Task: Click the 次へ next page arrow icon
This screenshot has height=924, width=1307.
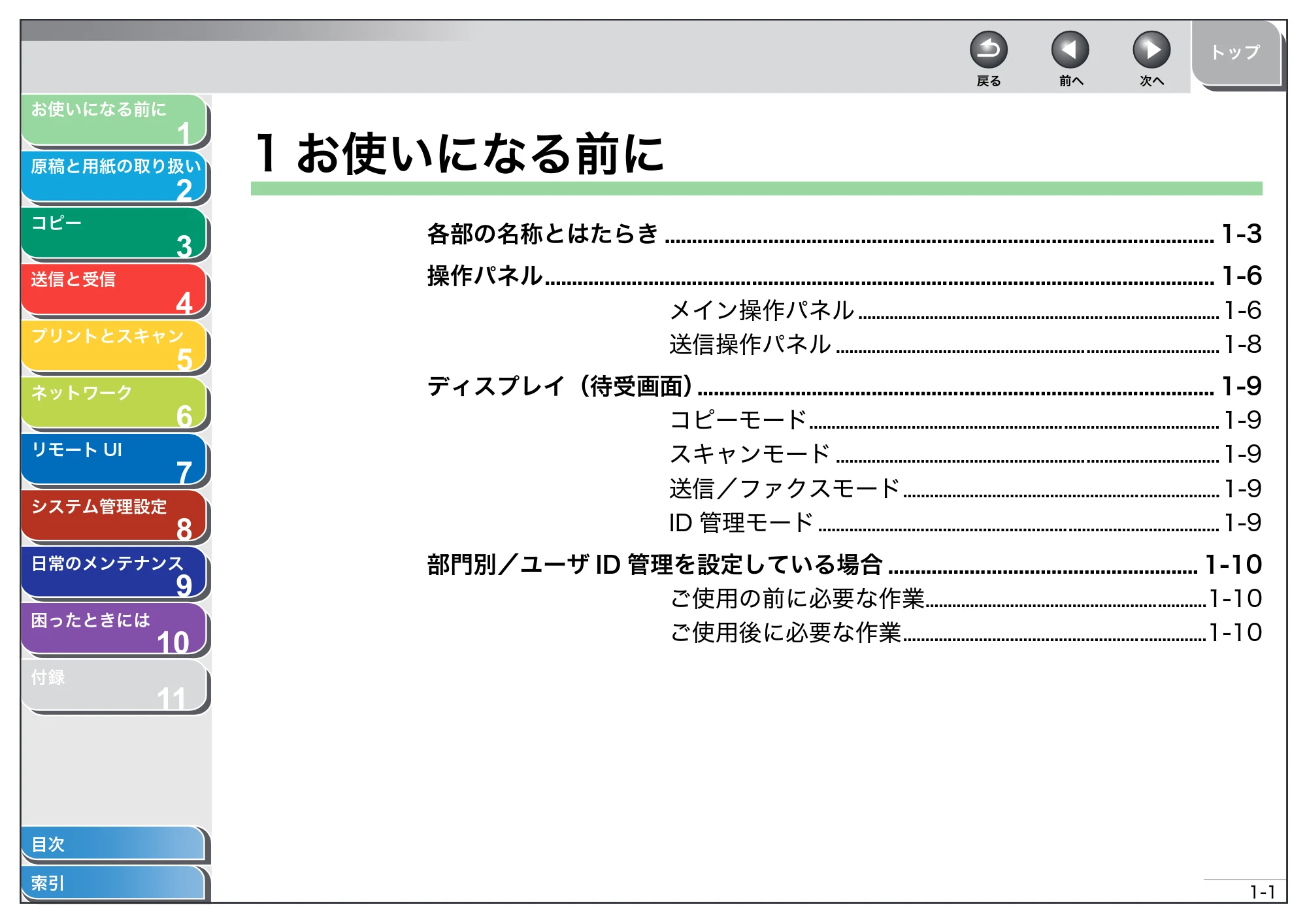Action: (x=1151, y=50)
